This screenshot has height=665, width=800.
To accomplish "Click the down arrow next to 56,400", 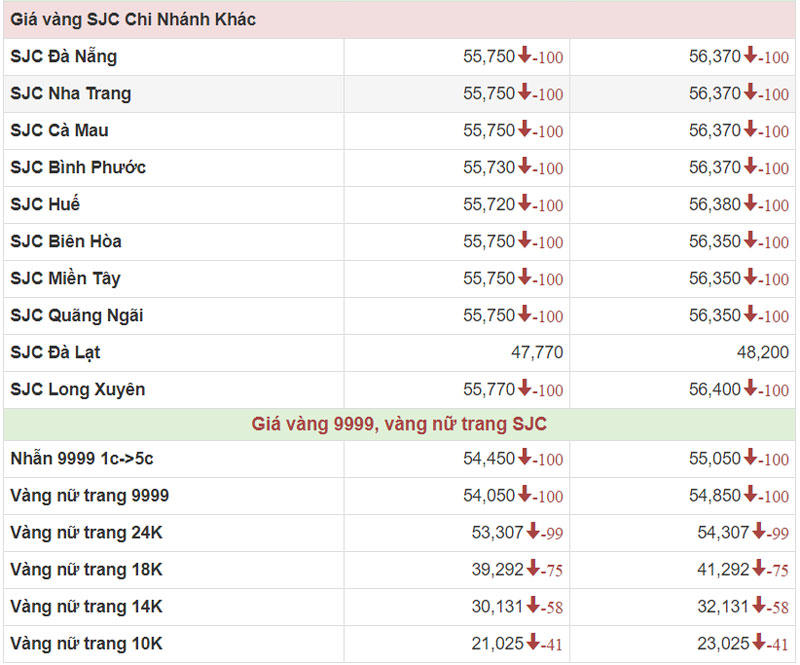I will coord(750,389).
